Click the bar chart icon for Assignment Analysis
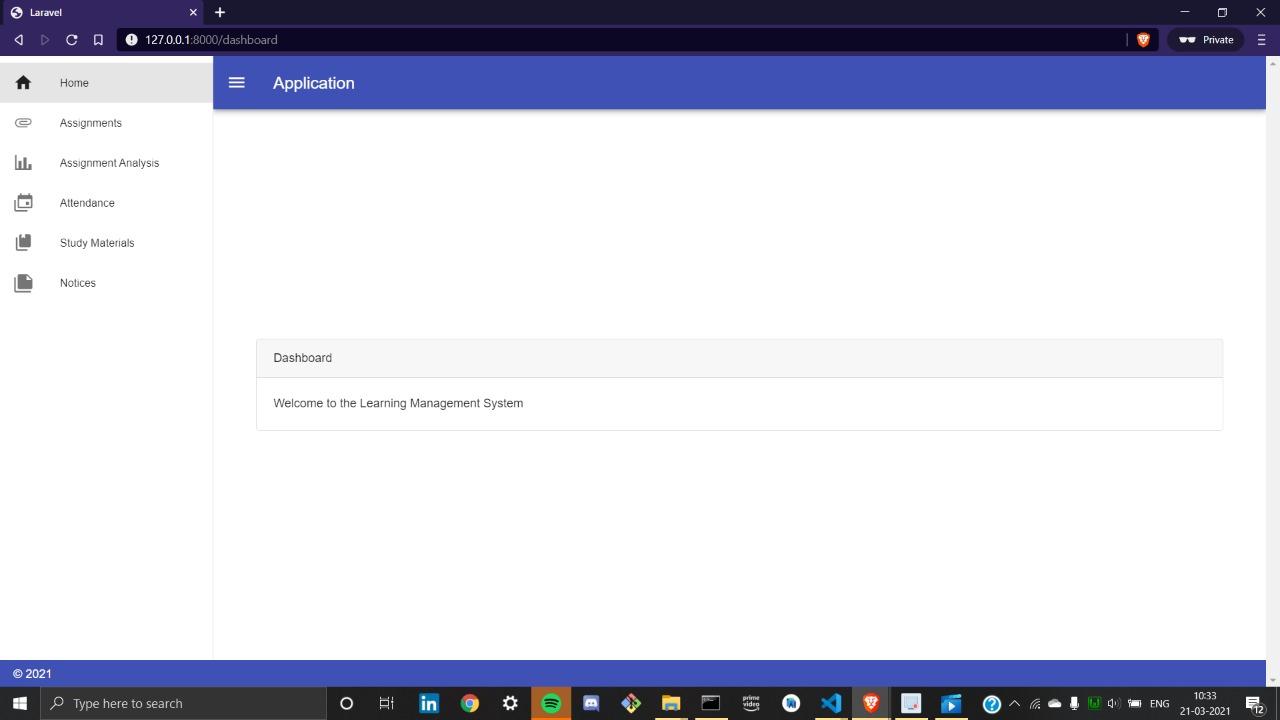The width and height of the screenshot is (1280, 720). point(23,163)
